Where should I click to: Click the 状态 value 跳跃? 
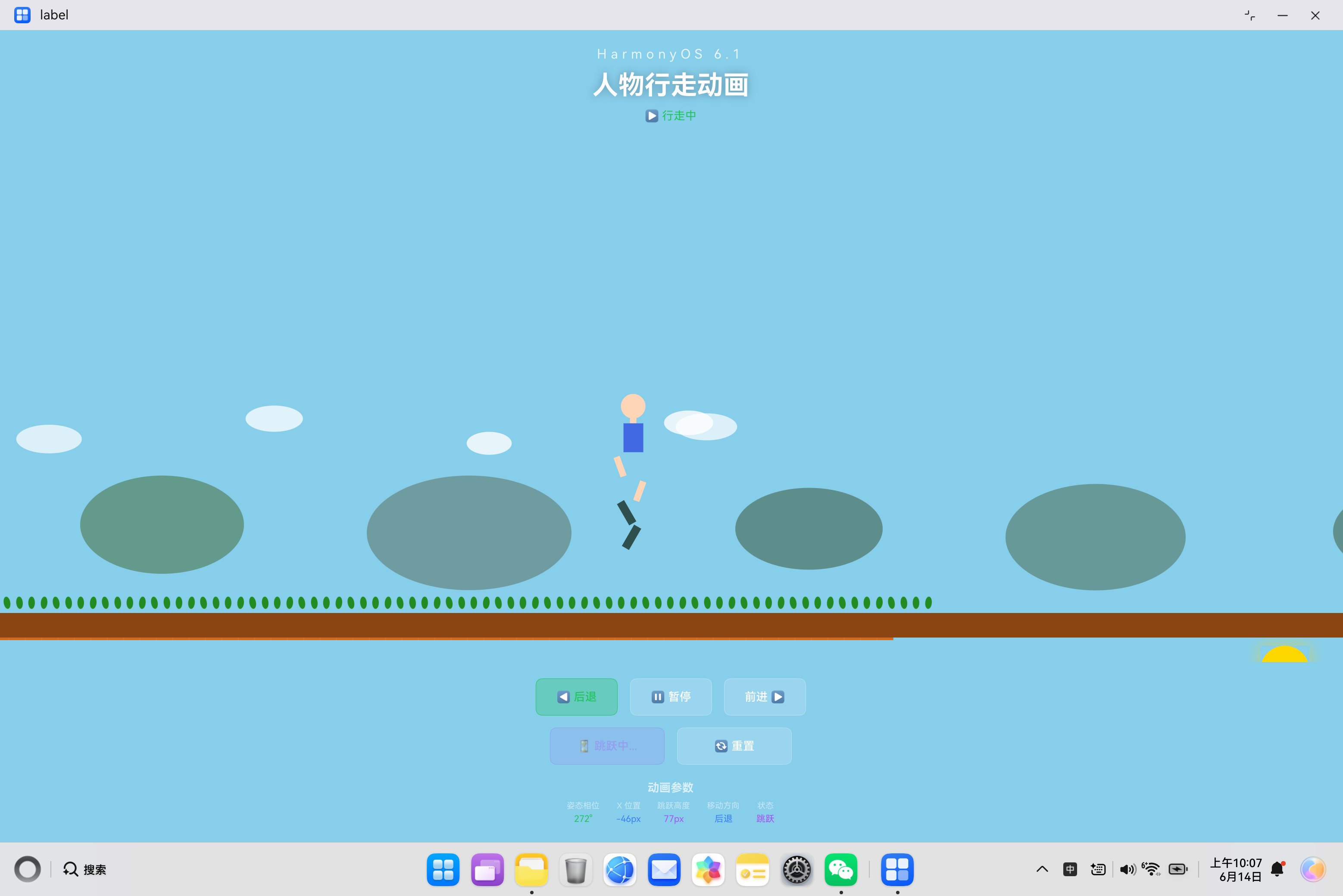pyautogui.click(x=765, y=818)
